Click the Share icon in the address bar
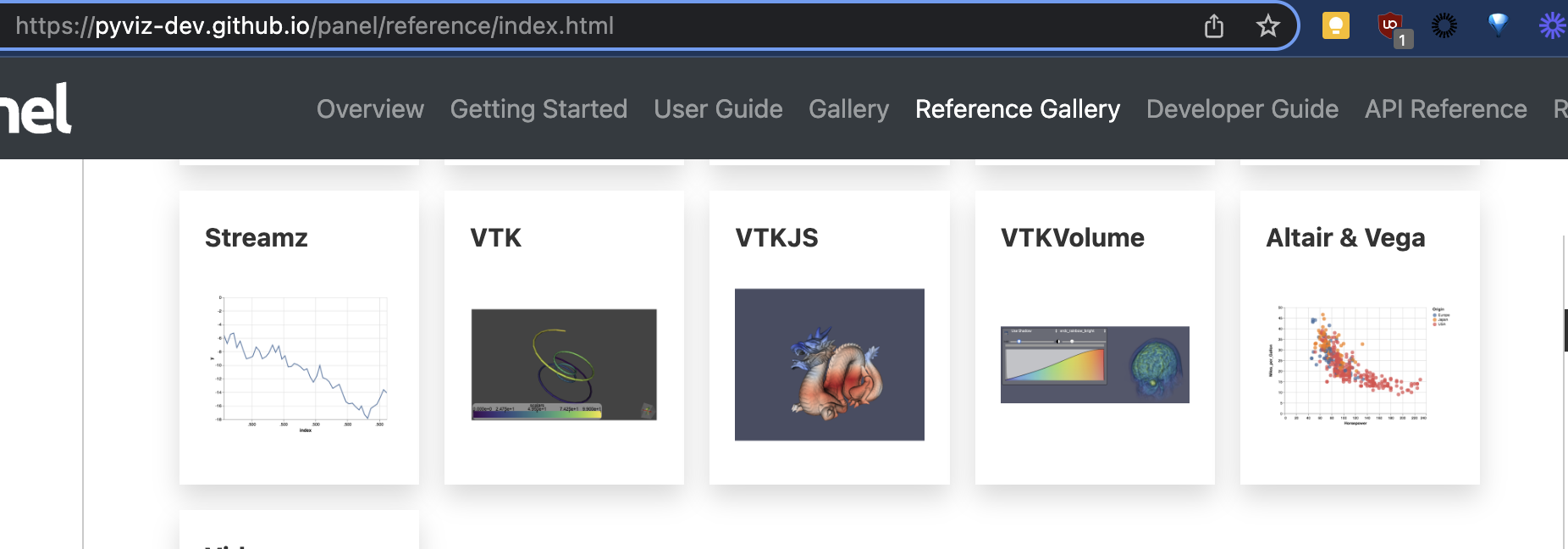 (x=1214, y=26)
